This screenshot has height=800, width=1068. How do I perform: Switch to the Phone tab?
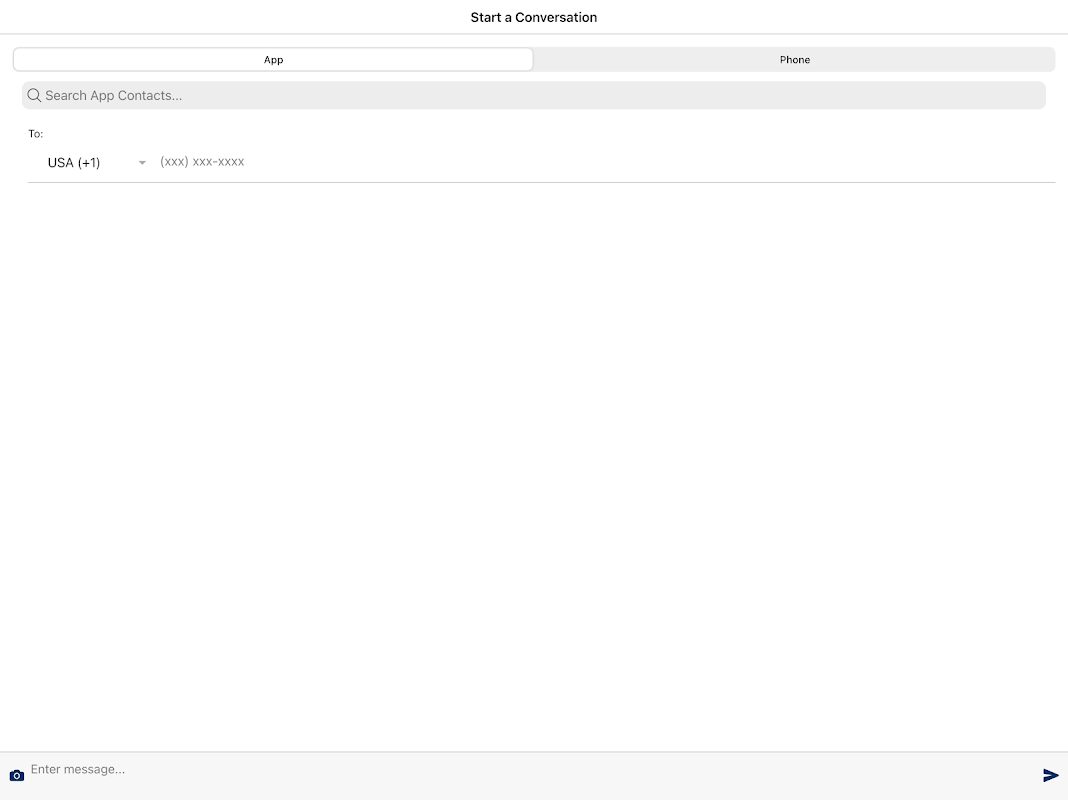(x=794, y=59)
